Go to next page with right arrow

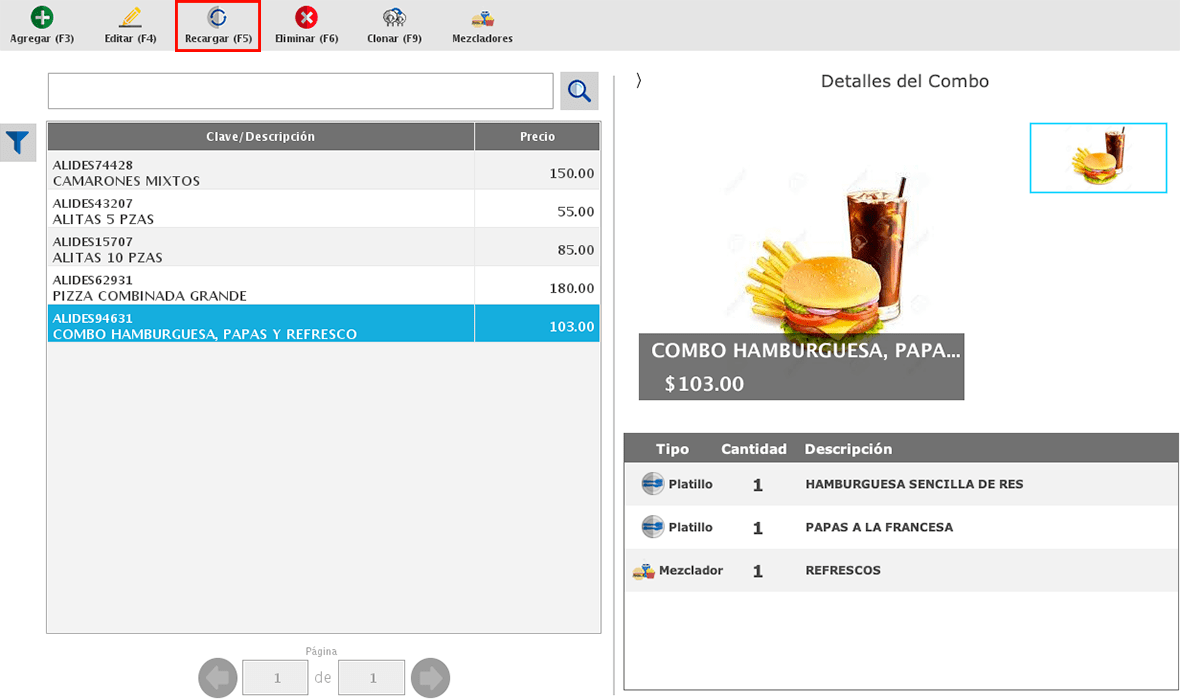tap(430, 677)
